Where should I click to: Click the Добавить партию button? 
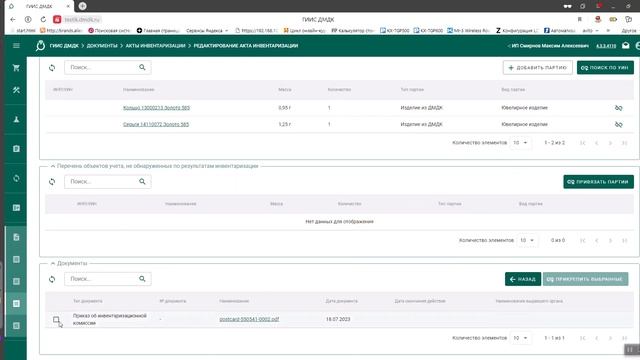click(x=538, y=67)
